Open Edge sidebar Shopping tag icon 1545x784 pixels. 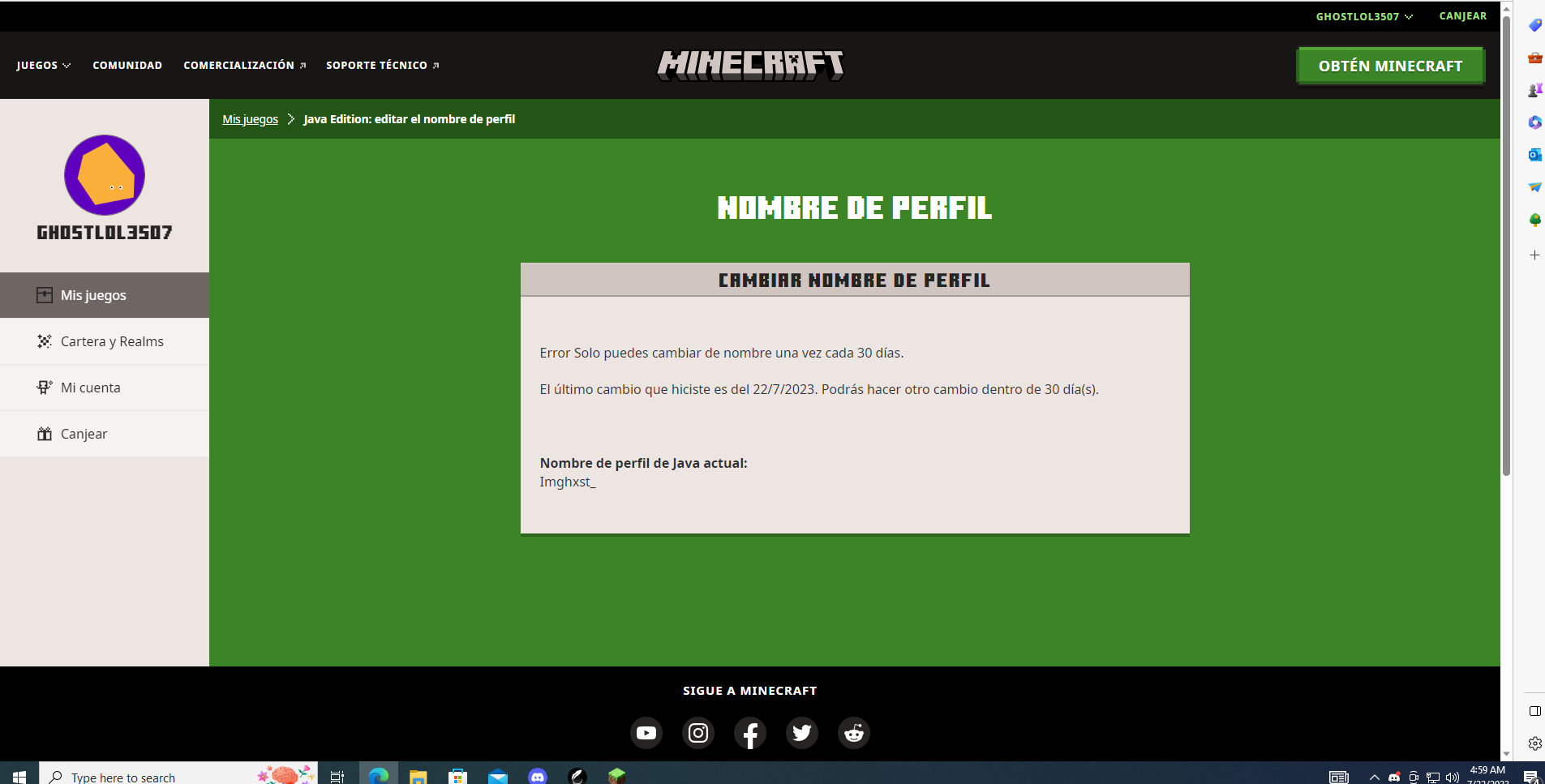coord(1534,25)
